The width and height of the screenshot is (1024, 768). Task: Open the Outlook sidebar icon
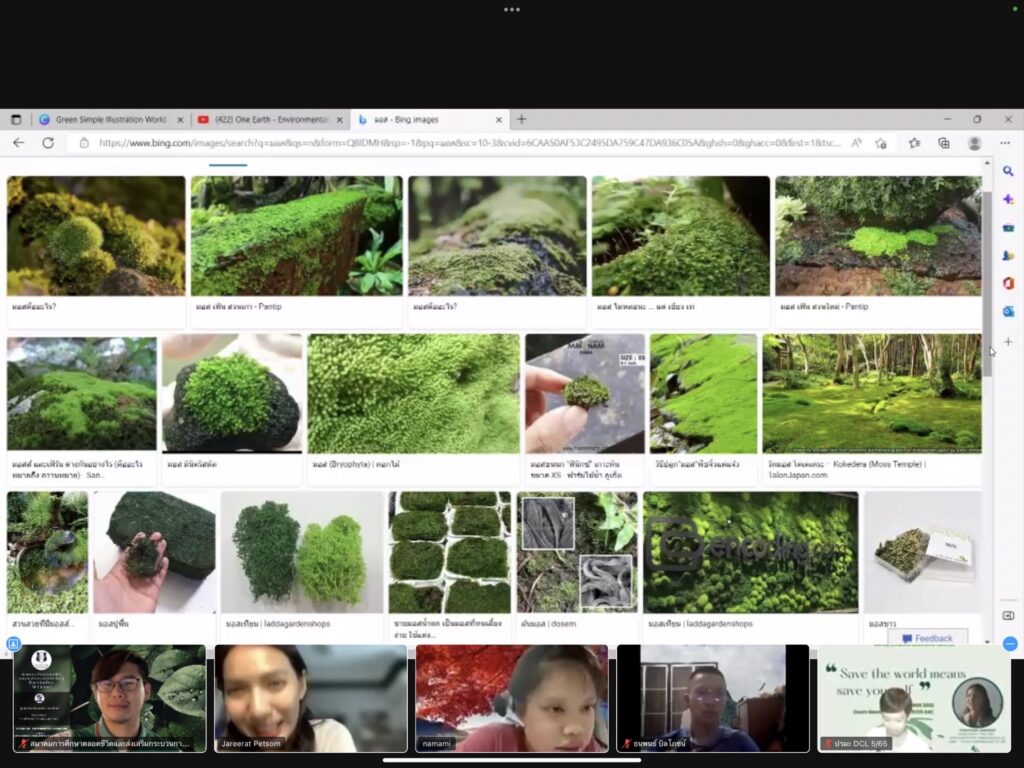(x=1008, y=312)
